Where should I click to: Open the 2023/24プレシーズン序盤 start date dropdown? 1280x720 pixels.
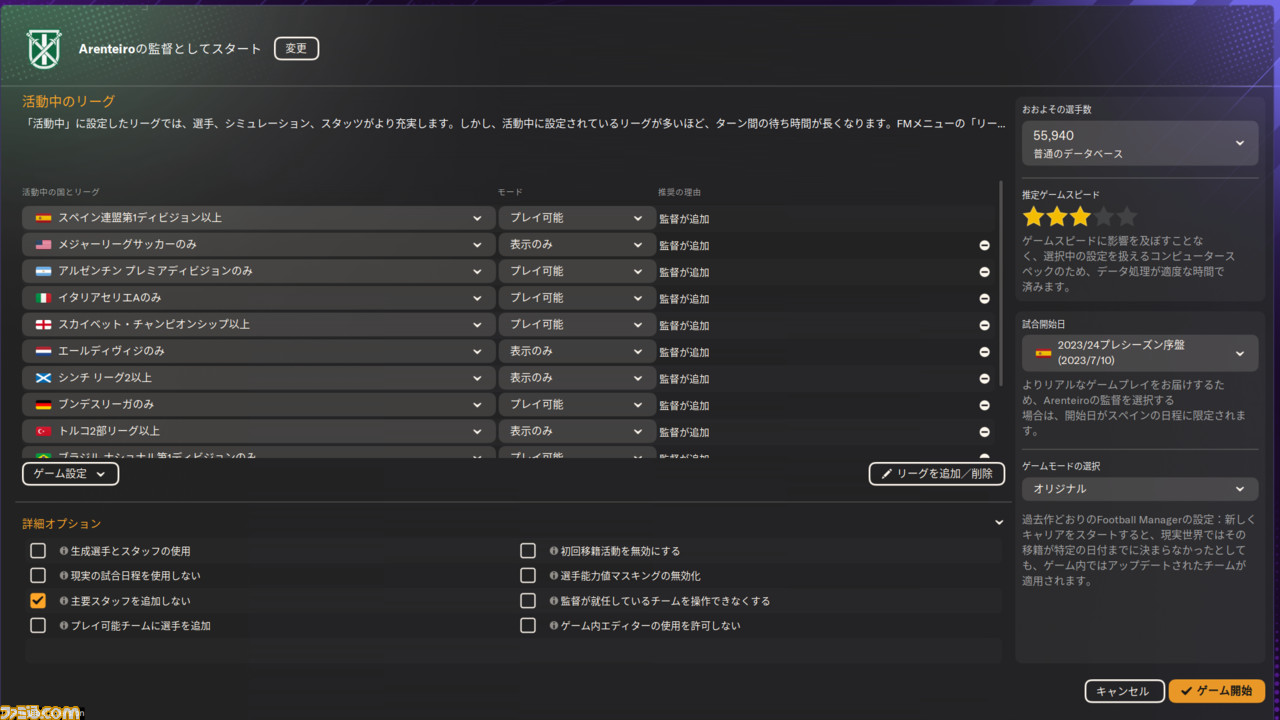point(1140,353)
